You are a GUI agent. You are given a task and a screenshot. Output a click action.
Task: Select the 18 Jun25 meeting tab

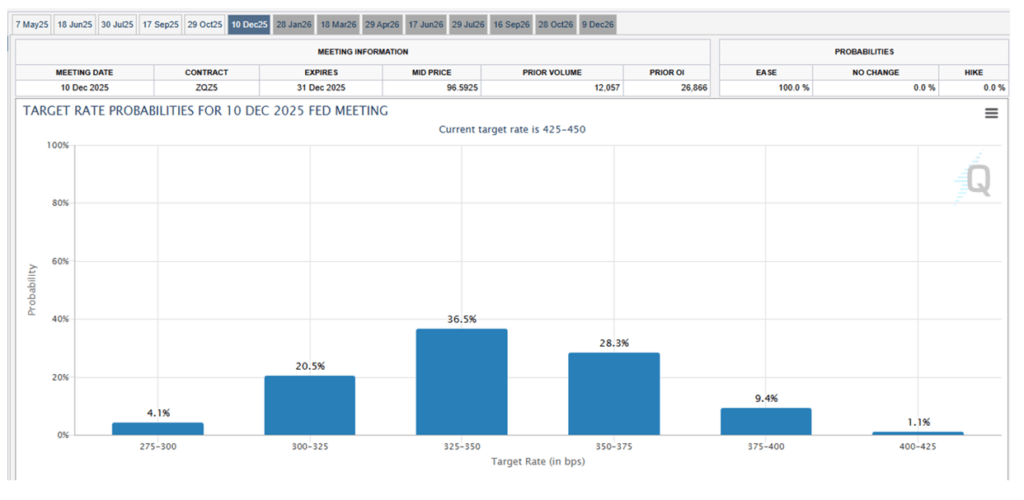tap(74, 25)
